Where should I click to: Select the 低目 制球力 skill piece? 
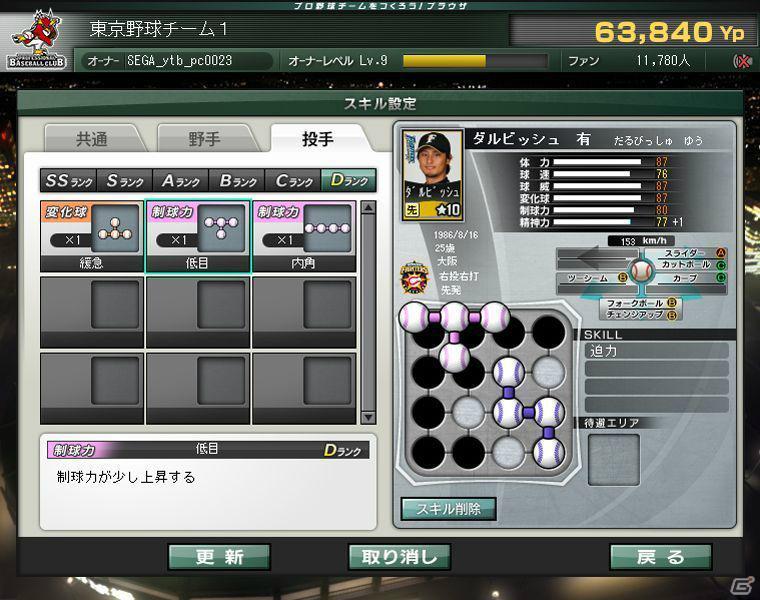coord(198,236)
